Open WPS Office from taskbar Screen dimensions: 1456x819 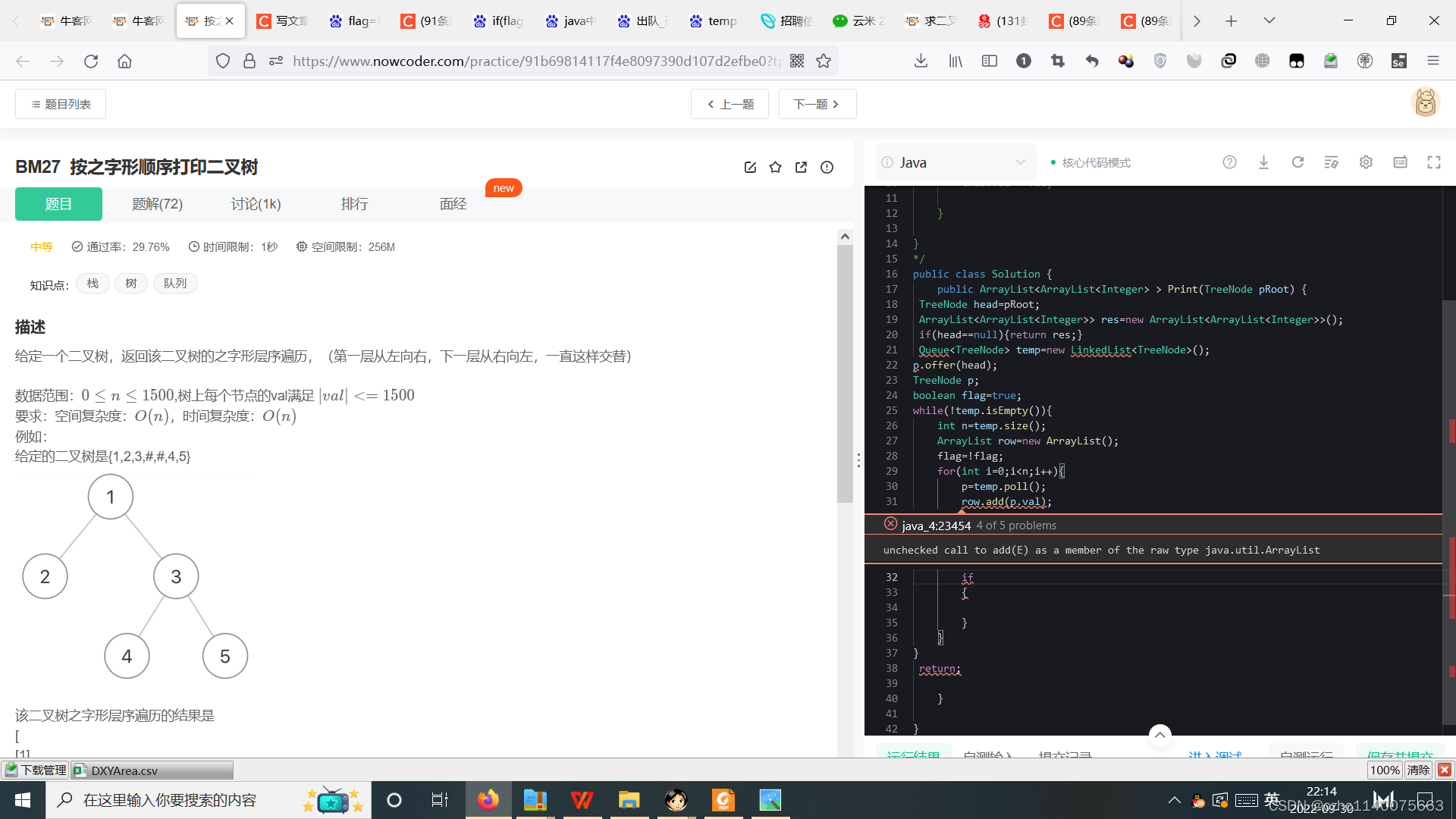582,800
